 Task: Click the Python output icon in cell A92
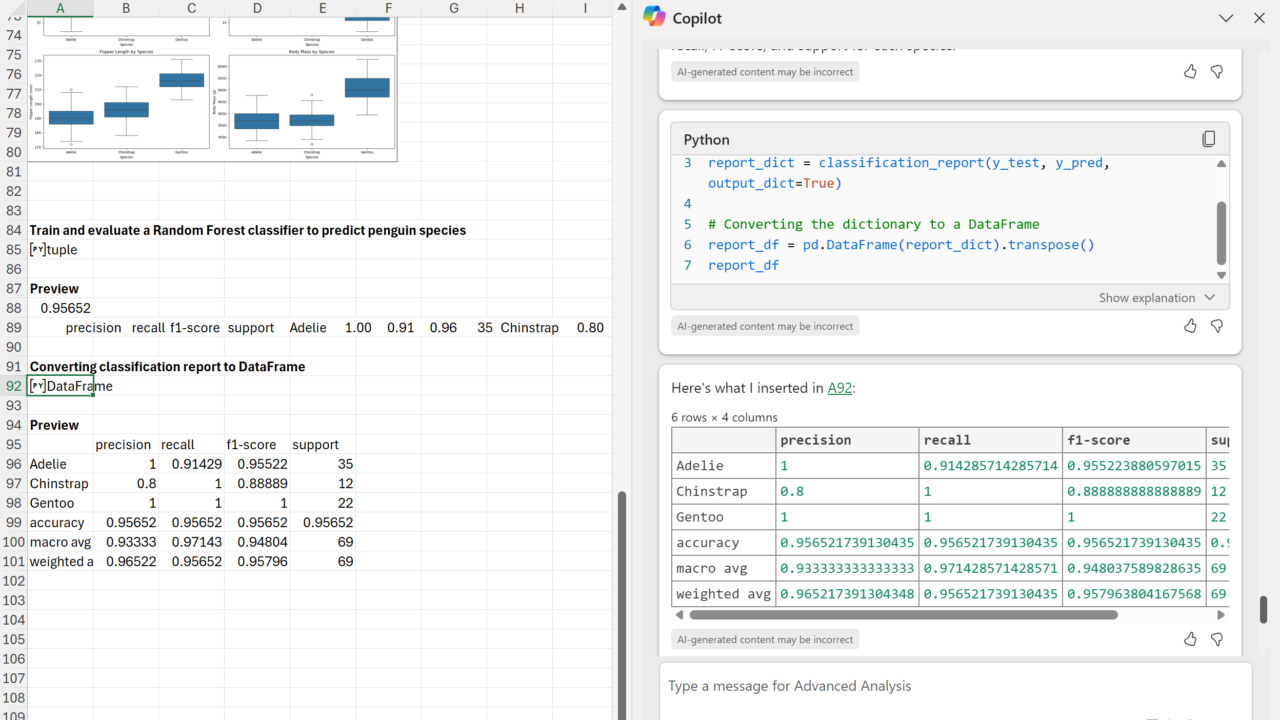click(x=37, y=386)
